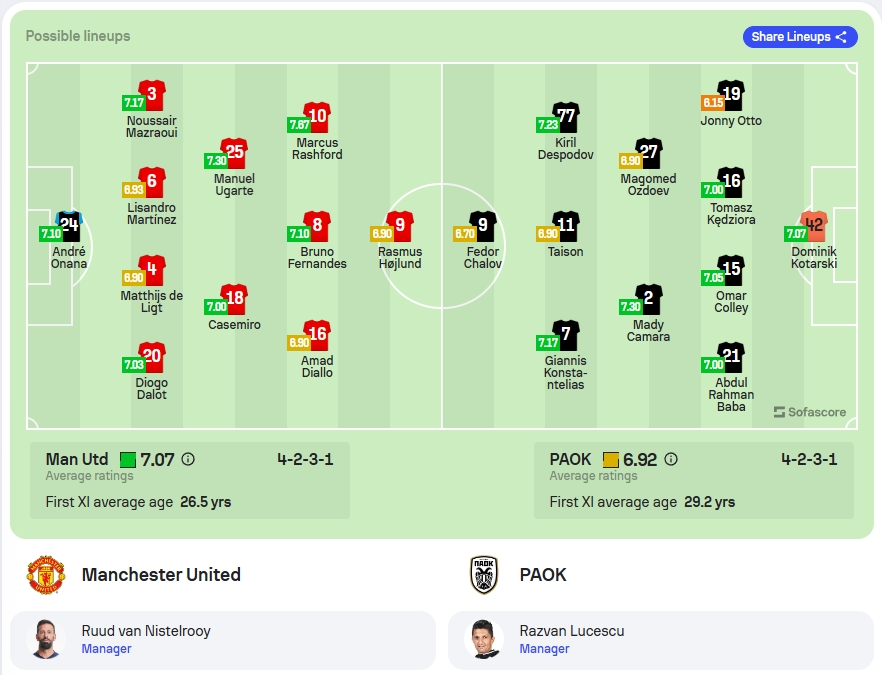This screenshot has height=675, width=882.
Task: Select Fedor Chalov's number 9 shirt
Action: point(483,226)
